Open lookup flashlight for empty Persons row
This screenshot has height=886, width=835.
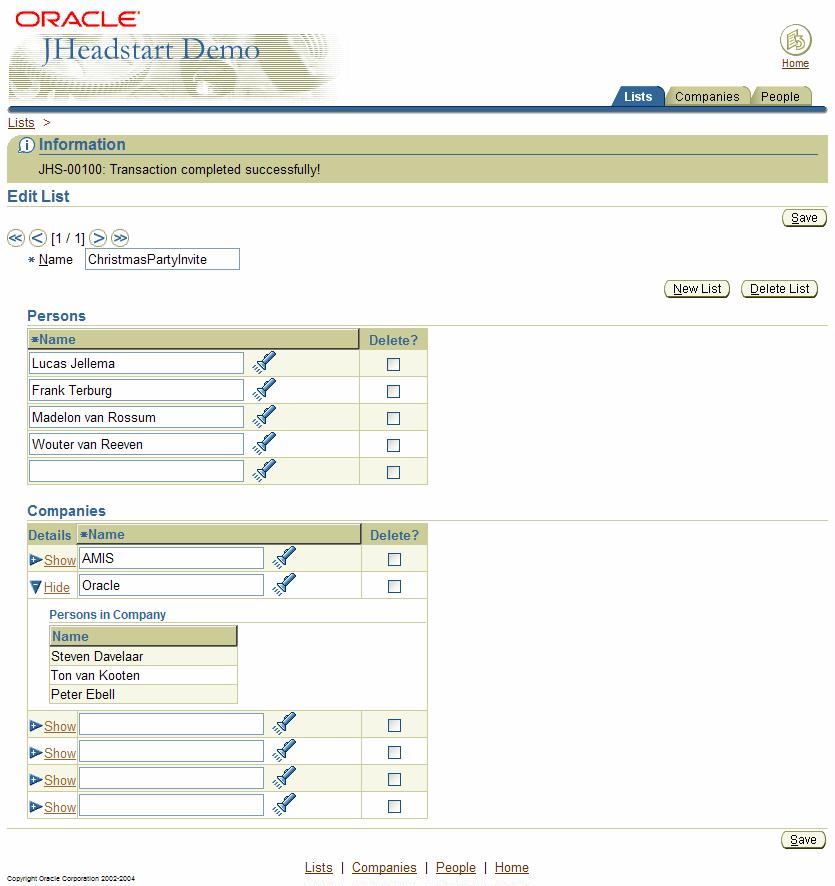coord(264,471)
